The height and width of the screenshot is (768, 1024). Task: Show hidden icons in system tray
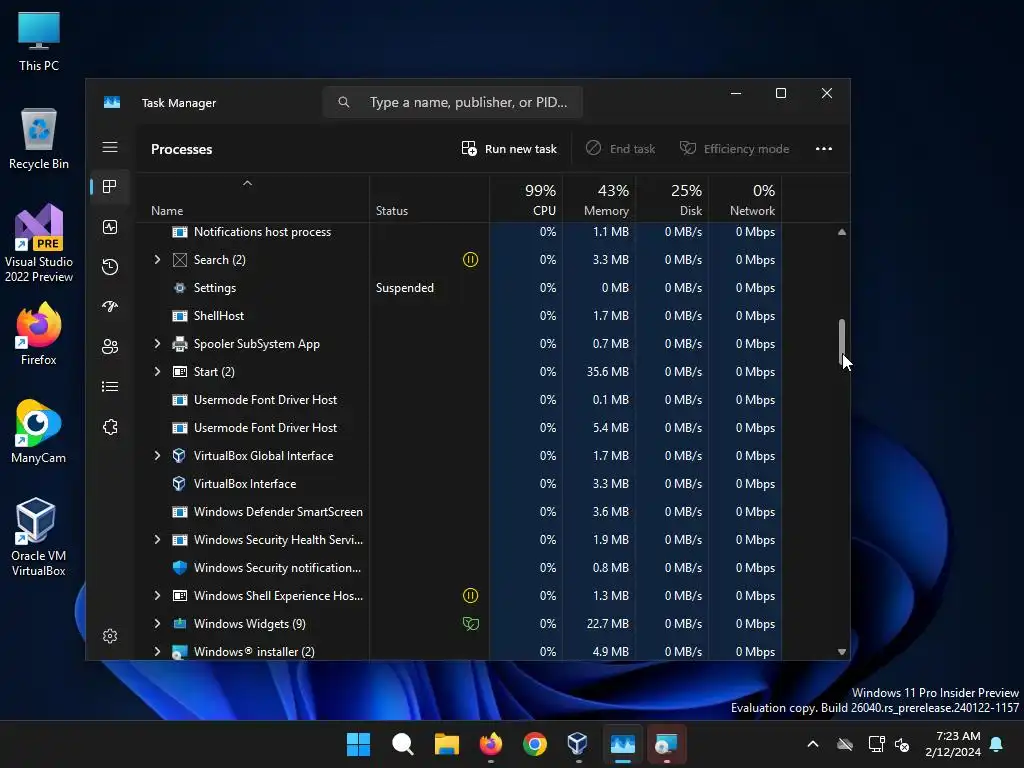pyautogui.click(x=813, y=744)
